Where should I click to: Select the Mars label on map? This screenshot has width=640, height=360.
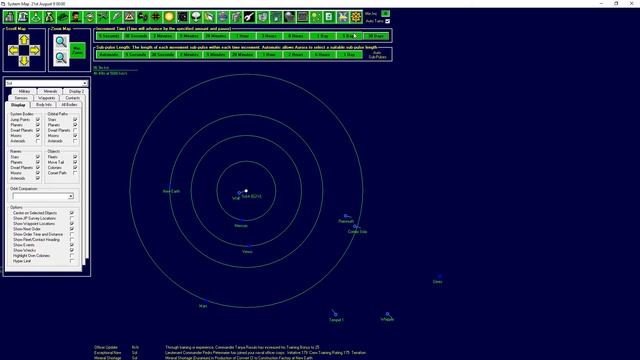(x=203, y=306)
